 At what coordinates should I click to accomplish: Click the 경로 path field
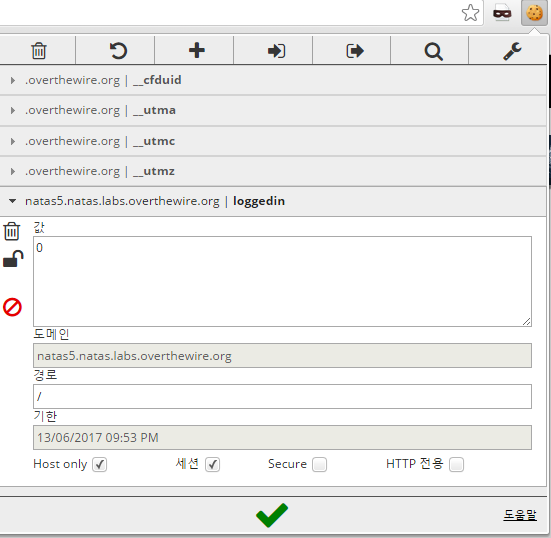(282, 396)
